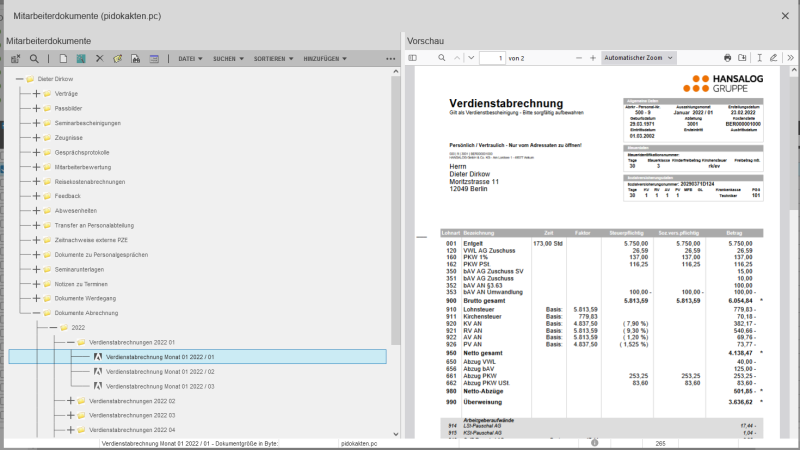The width and height of the screenshot is (800, 450).
Task: Click the document with binoculars icon
Action: click(x=135, y=59)
